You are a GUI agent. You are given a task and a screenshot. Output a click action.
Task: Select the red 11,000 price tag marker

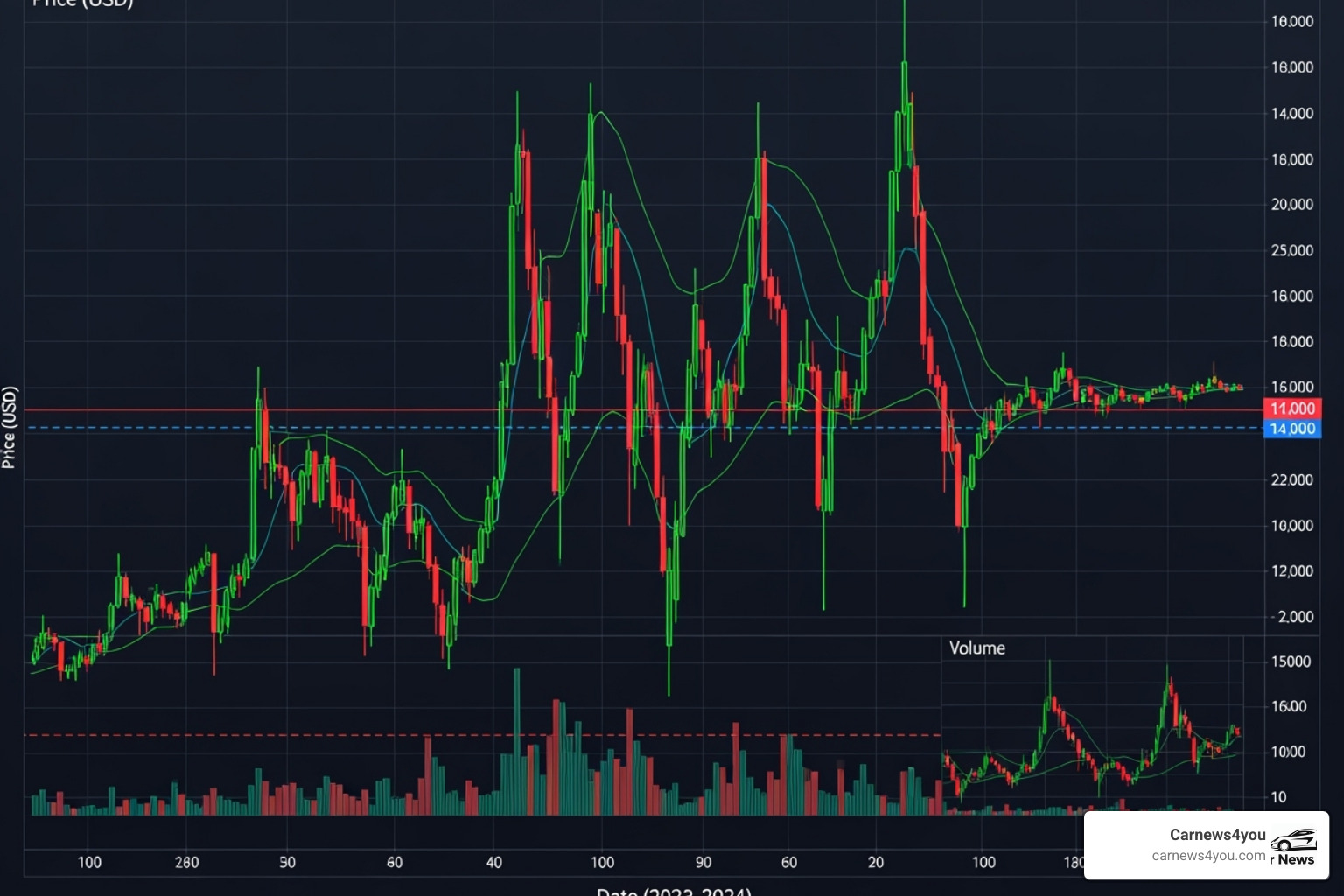coord(1292,409)
